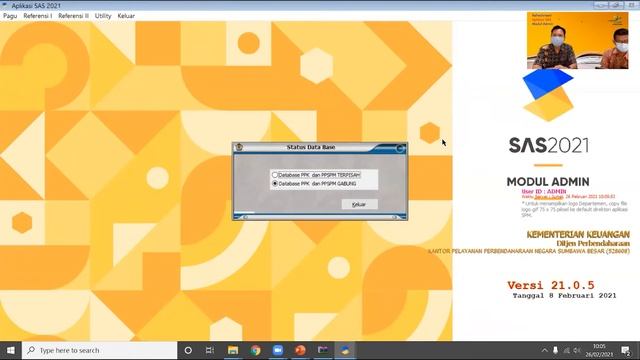Open the Pagu menu
Image resolution: width=640 pixels, height=360 pixels.
10,16
